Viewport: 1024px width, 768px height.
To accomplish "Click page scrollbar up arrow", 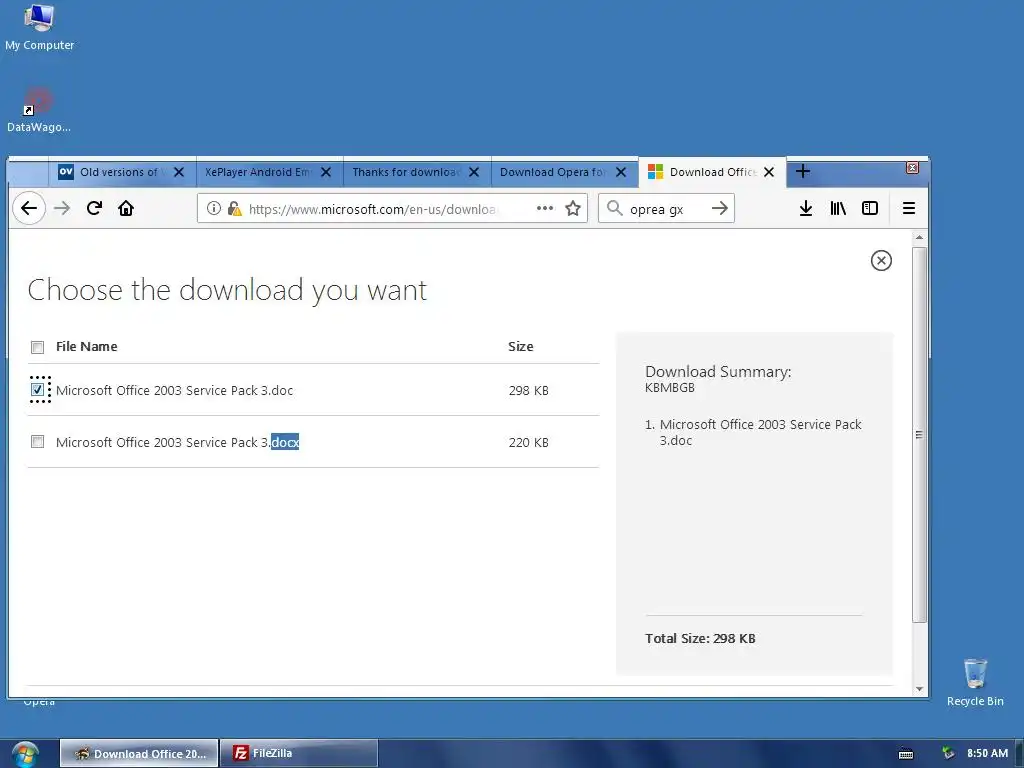I will (920, 237).
